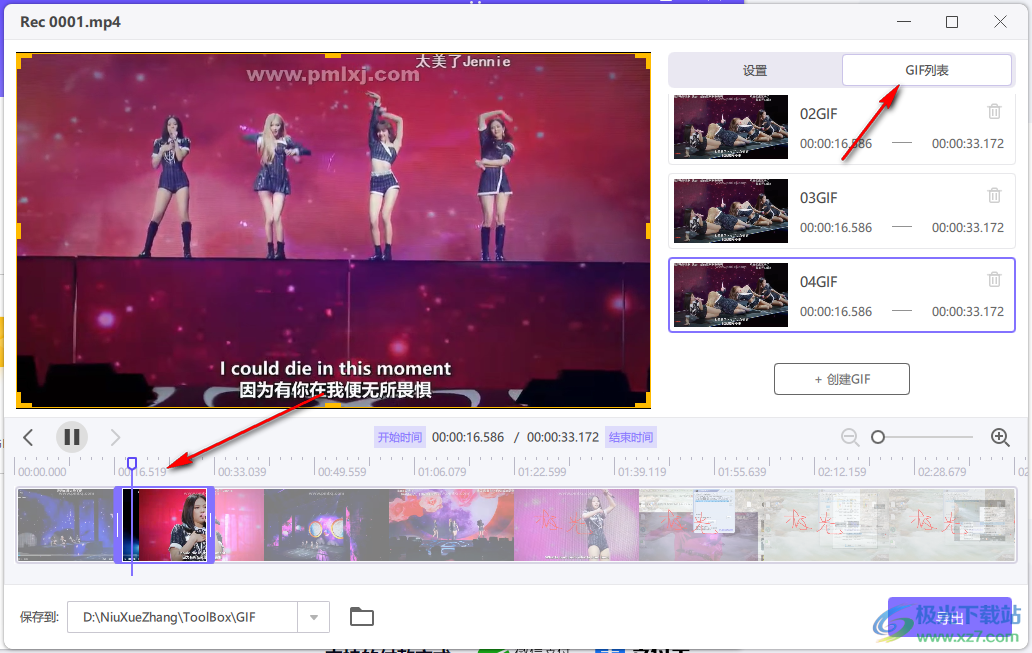Image resolution: width=1032 pixels, height=653 pixels.
Task: Click the start time value 00:00:16.586 in the control bar
Action: pos(468,437)
